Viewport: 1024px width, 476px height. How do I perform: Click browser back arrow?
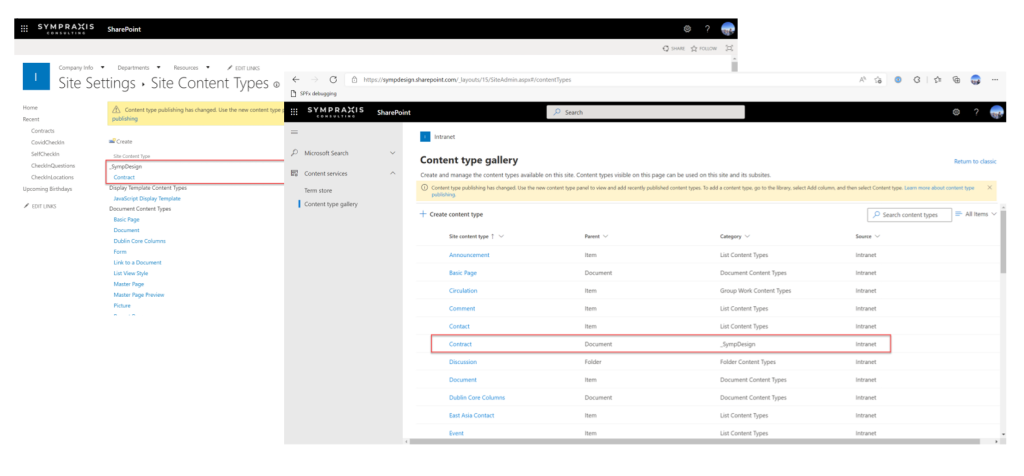point(296,79)
